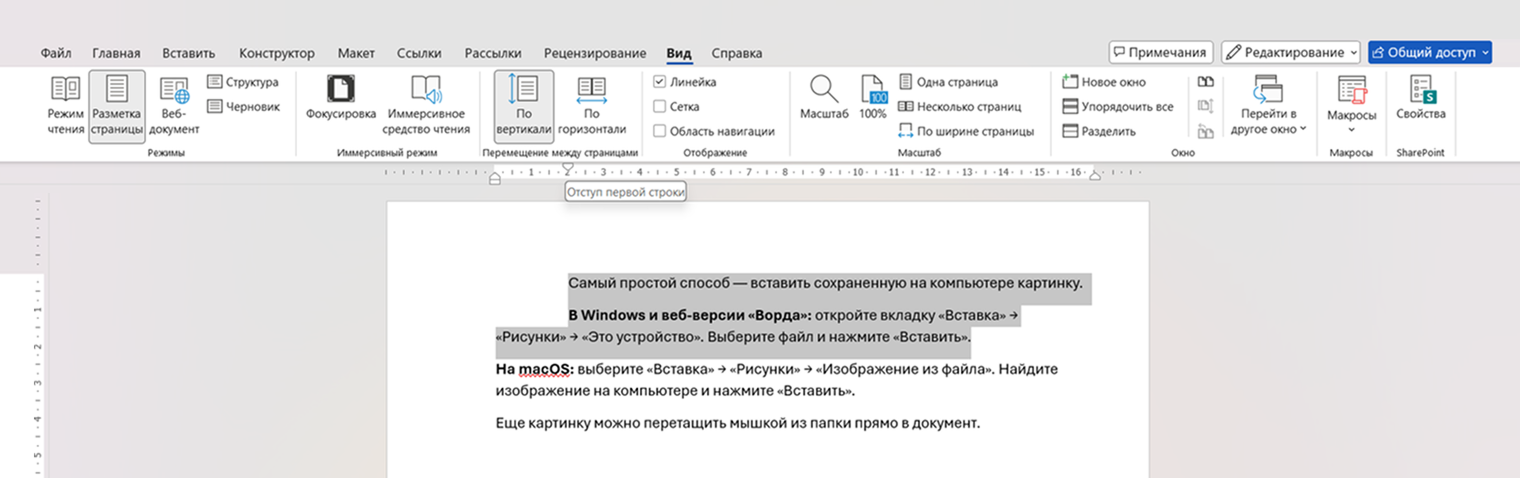Activate Фокусировка mode
The width and height of the screenshot is (1520, 478).
point(341,98)
